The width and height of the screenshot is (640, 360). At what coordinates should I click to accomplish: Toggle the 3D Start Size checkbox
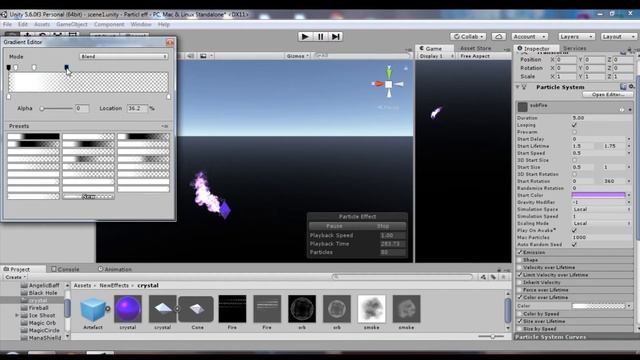pyautogui.click(x=574, y=160)
